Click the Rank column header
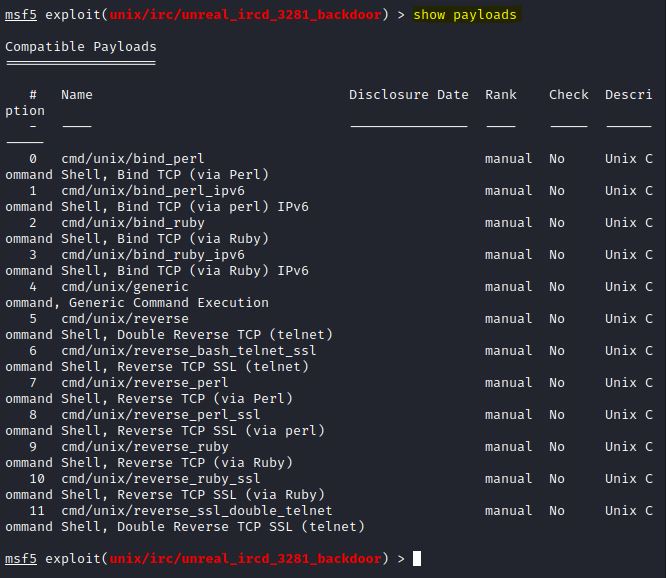 501,95
